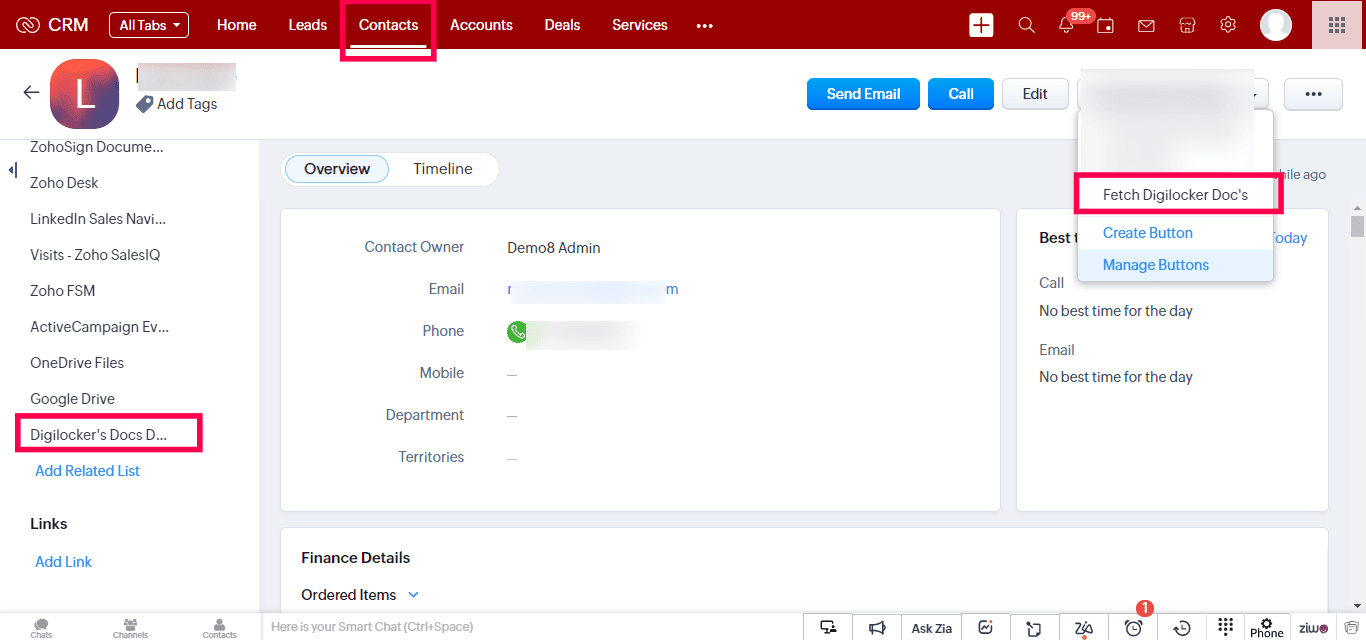This screenshot has height=640, width=1366.
Task: Expand the All Tabs dropdown
Action: [x=149, y=25]
